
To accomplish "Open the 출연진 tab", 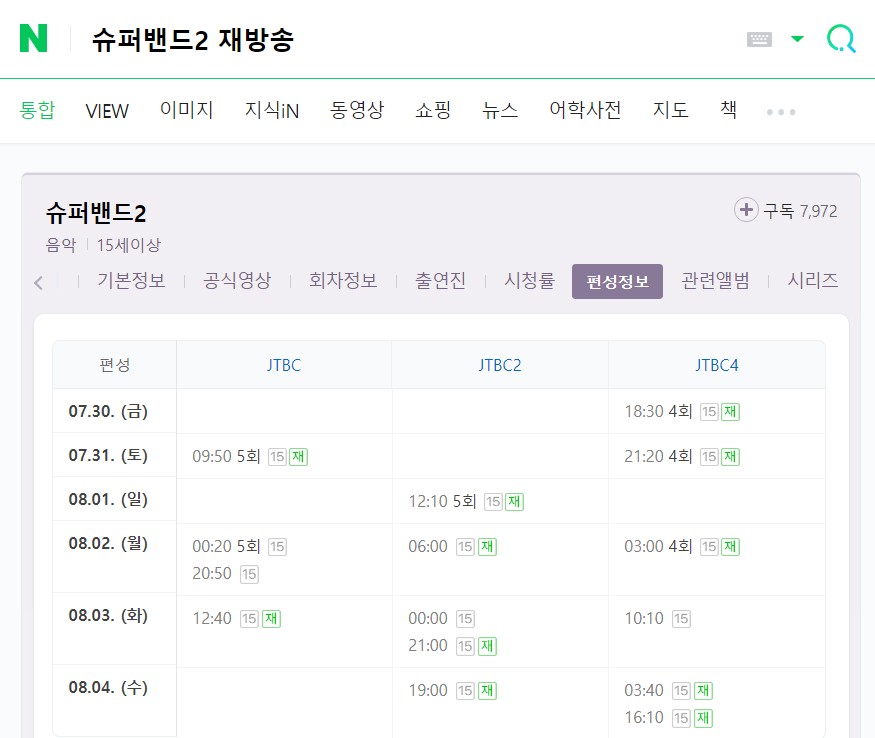I will point(440,280).
